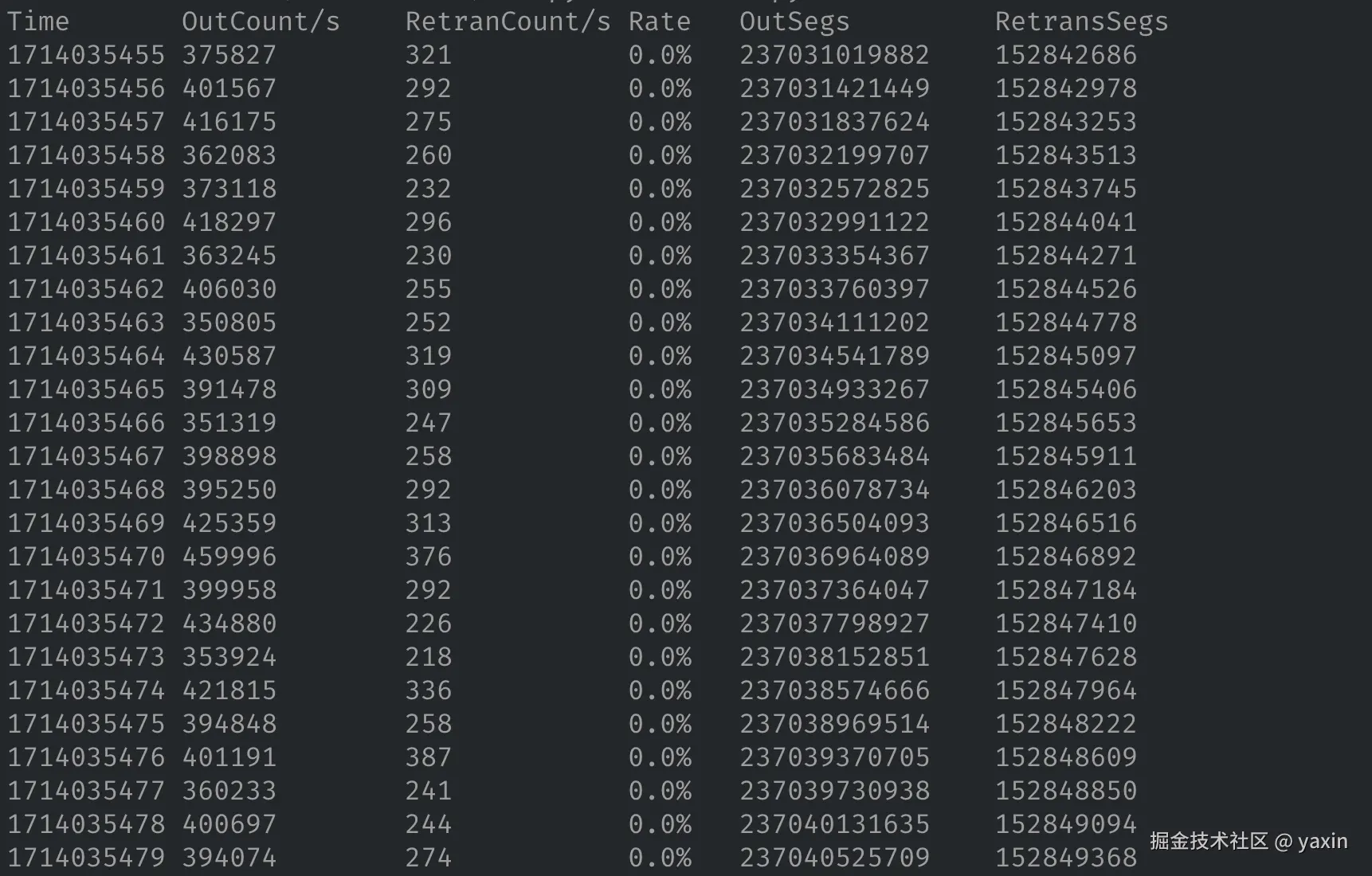1372x876 pixels.
Task: Select RetransSegs value 152843253
Action: click(1066, 122)
